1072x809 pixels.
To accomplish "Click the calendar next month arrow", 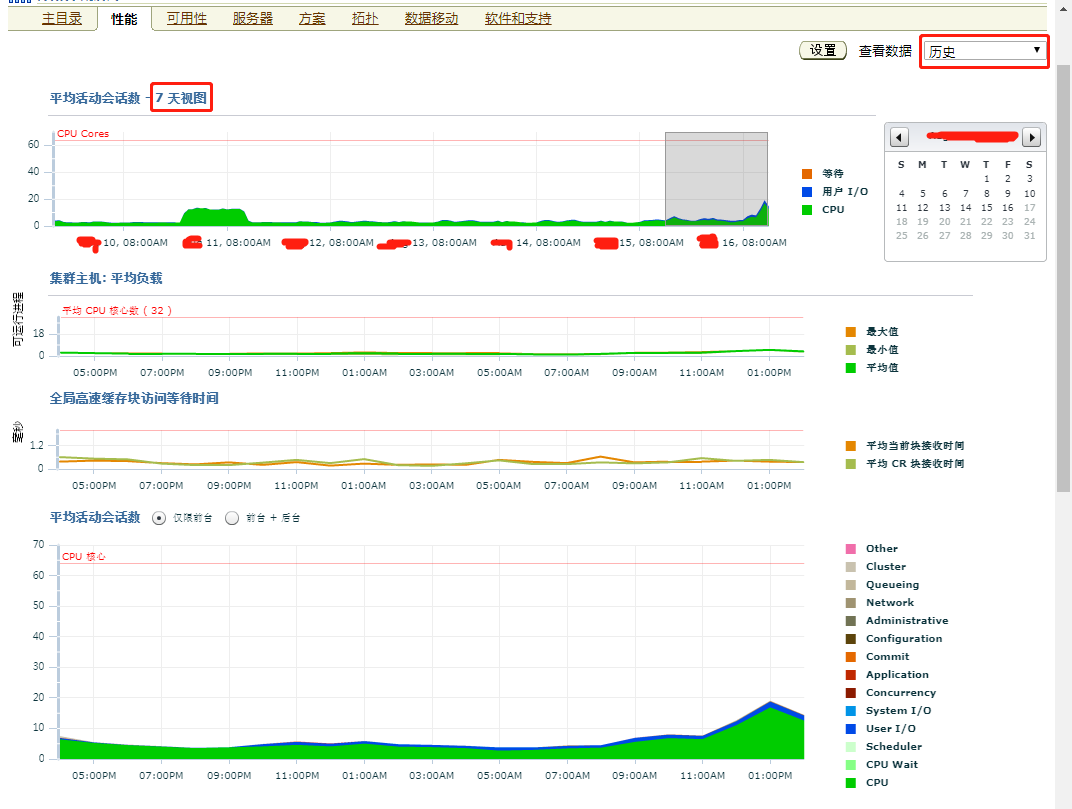I will (1031, 136).
